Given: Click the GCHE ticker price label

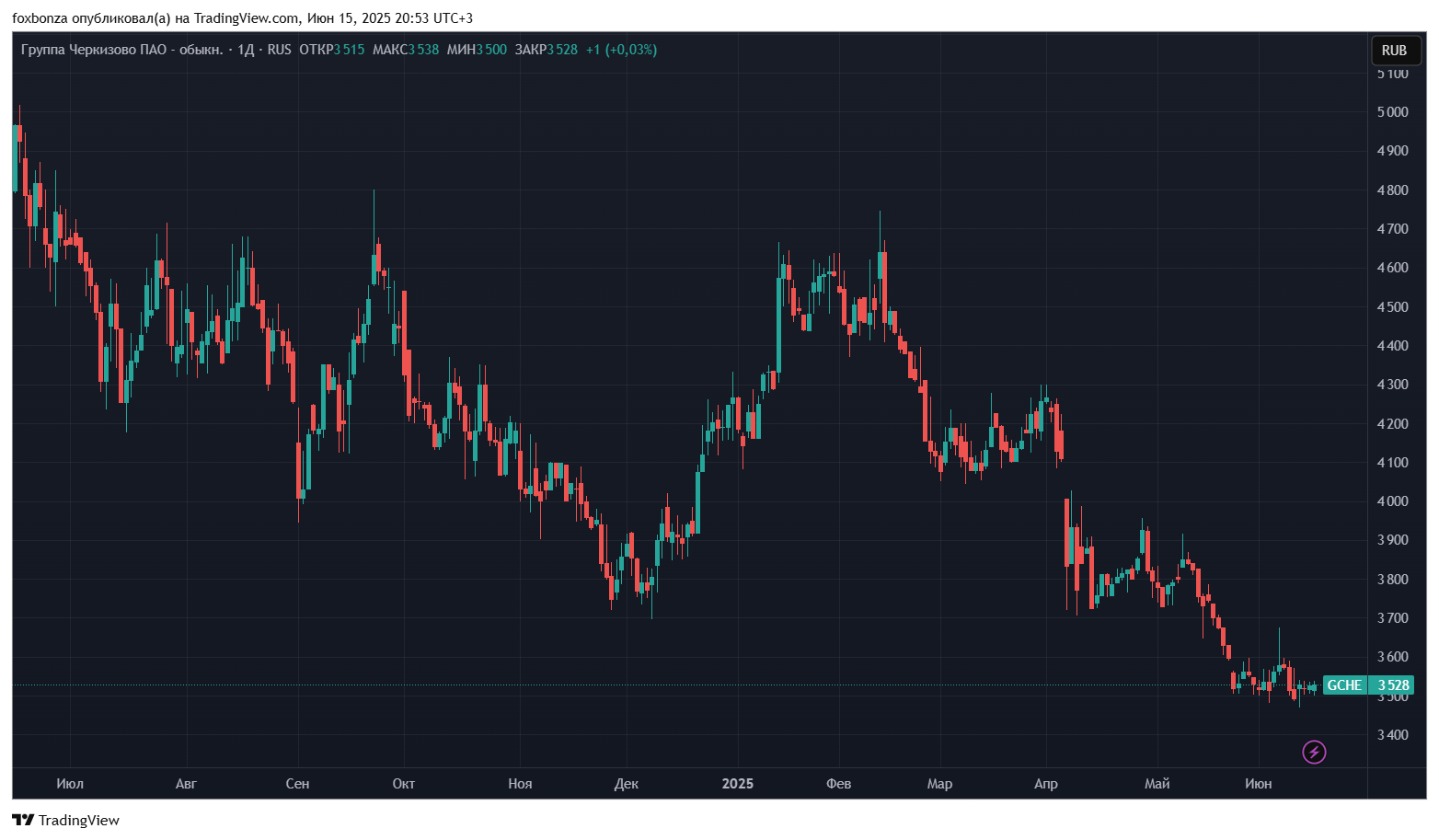Looking at the screenshot, I should point(1344,685).
